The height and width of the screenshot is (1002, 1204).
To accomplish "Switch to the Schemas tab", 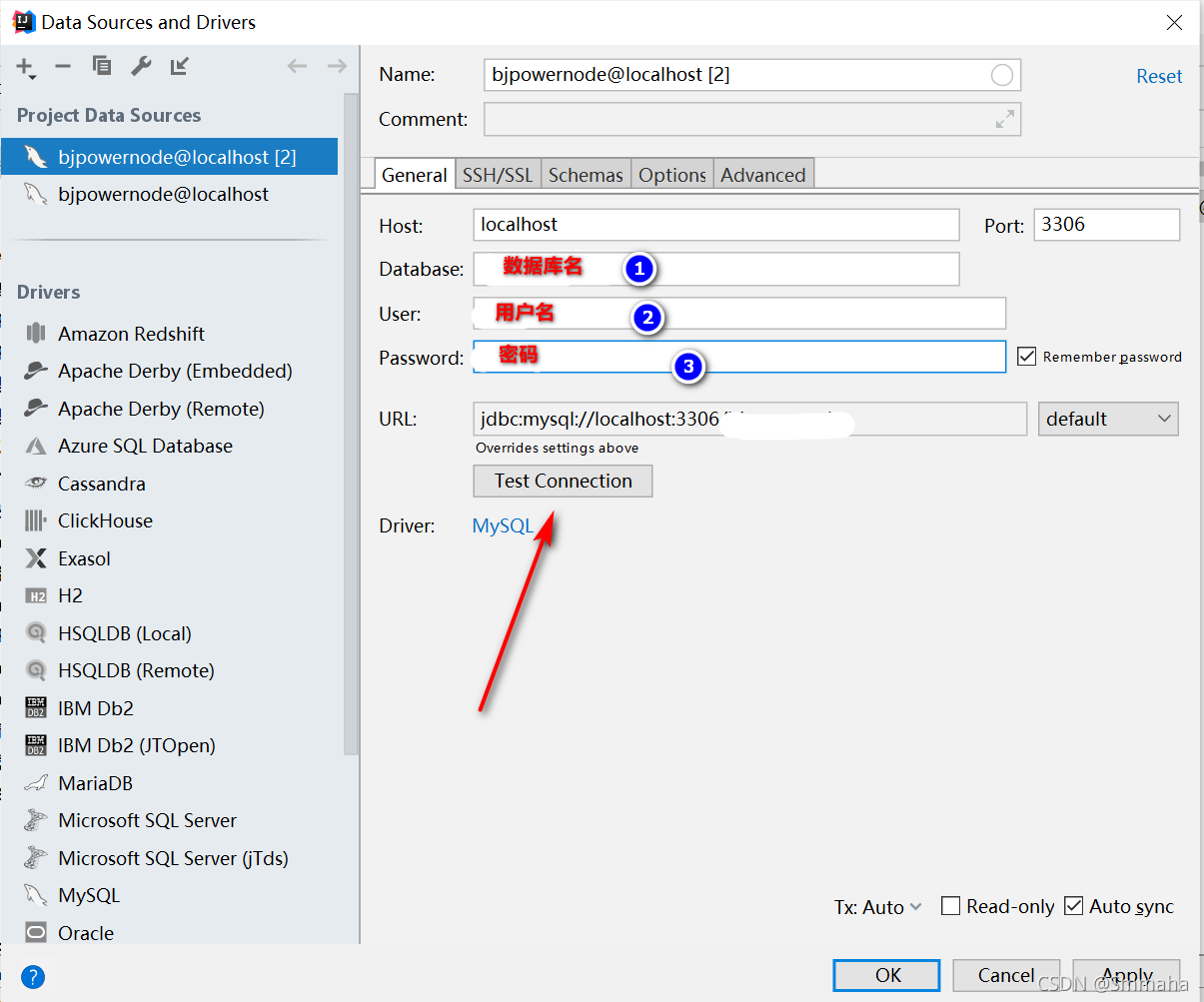I will click(586, 175).
